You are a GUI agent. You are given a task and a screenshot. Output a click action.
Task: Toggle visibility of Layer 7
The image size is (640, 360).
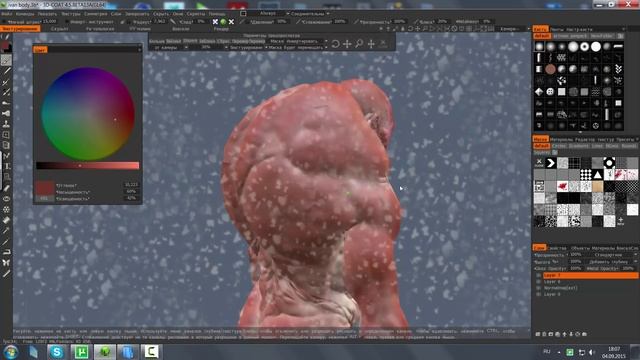click(x=538, y=276)
